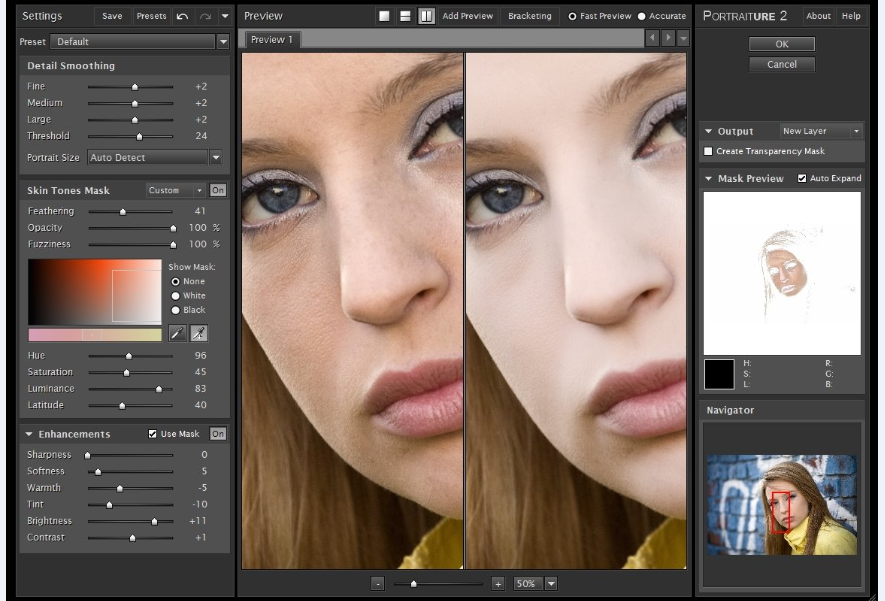Click the red rectangle in Navigator
Screen dimensions: 885x601
(x=781, y=512)
